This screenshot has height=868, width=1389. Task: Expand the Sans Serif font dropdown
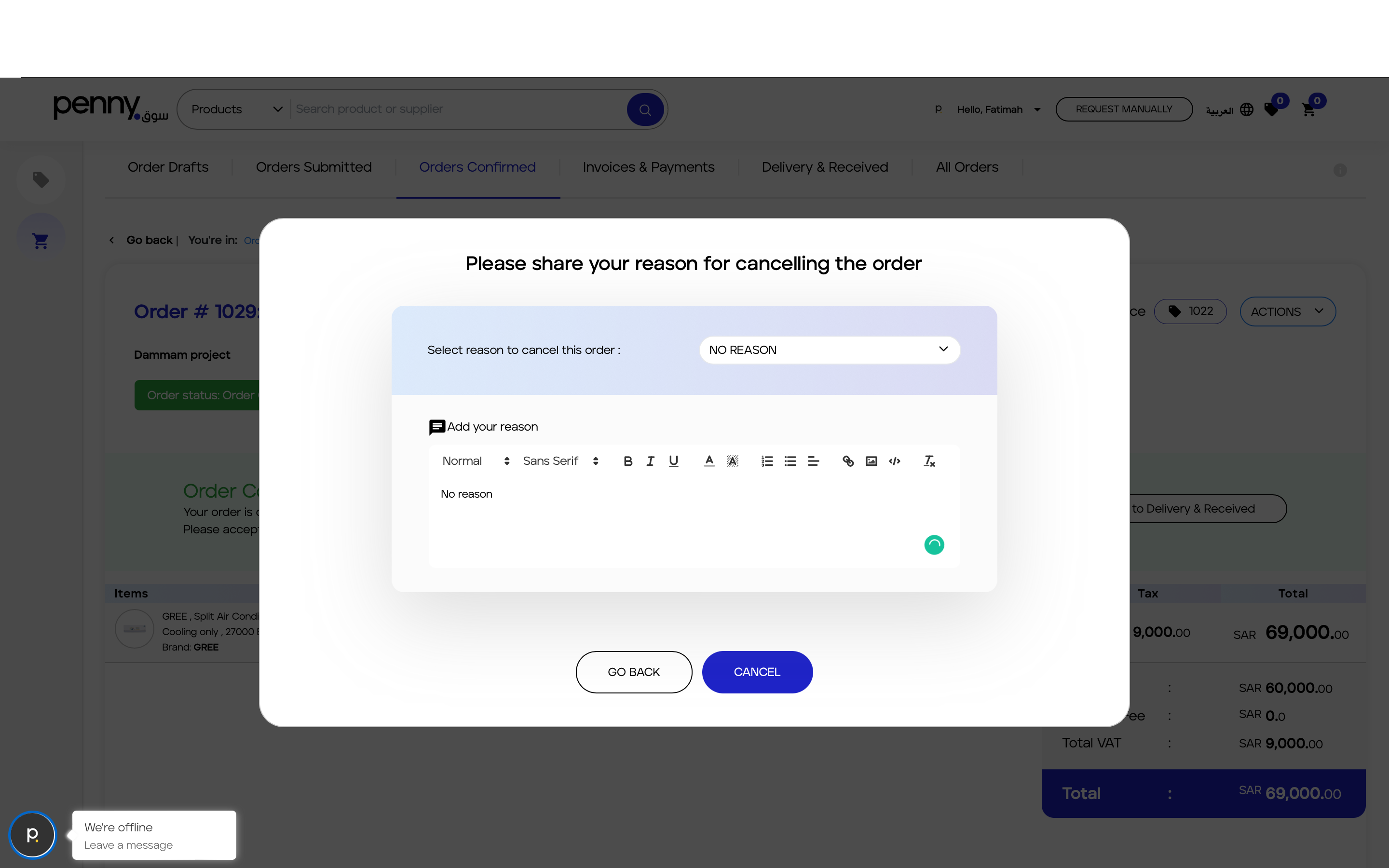pyautogui.click(x=561, y=461)
